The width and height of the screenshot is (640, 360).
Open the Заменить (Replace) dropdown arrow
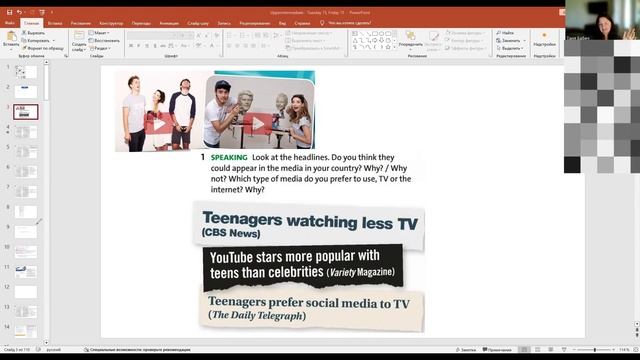tap(524, 40)
